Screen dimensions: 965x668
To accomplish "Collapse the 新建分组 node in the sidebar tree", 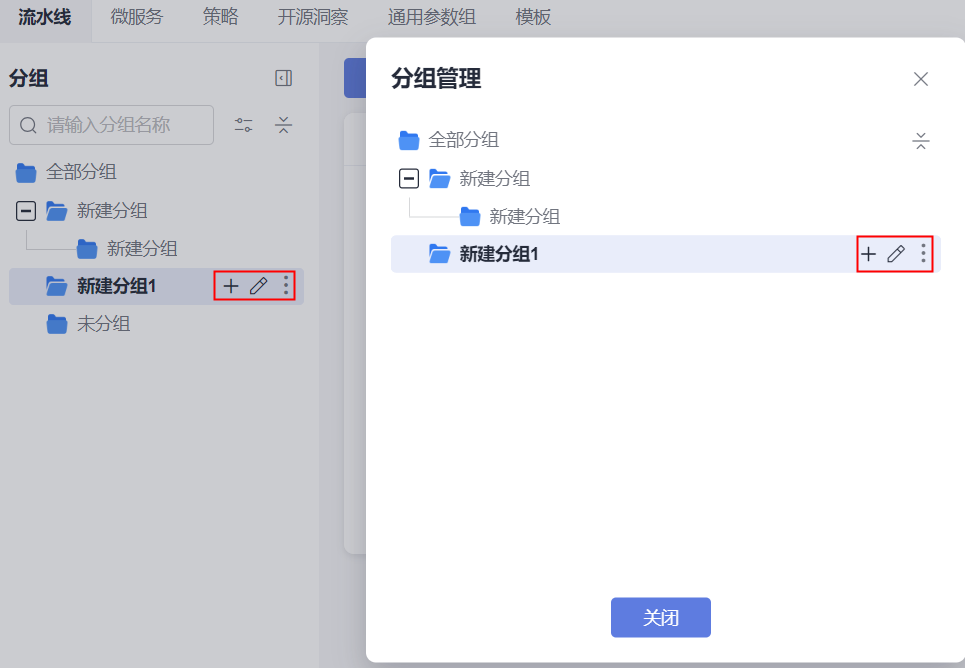I will 26,211.
